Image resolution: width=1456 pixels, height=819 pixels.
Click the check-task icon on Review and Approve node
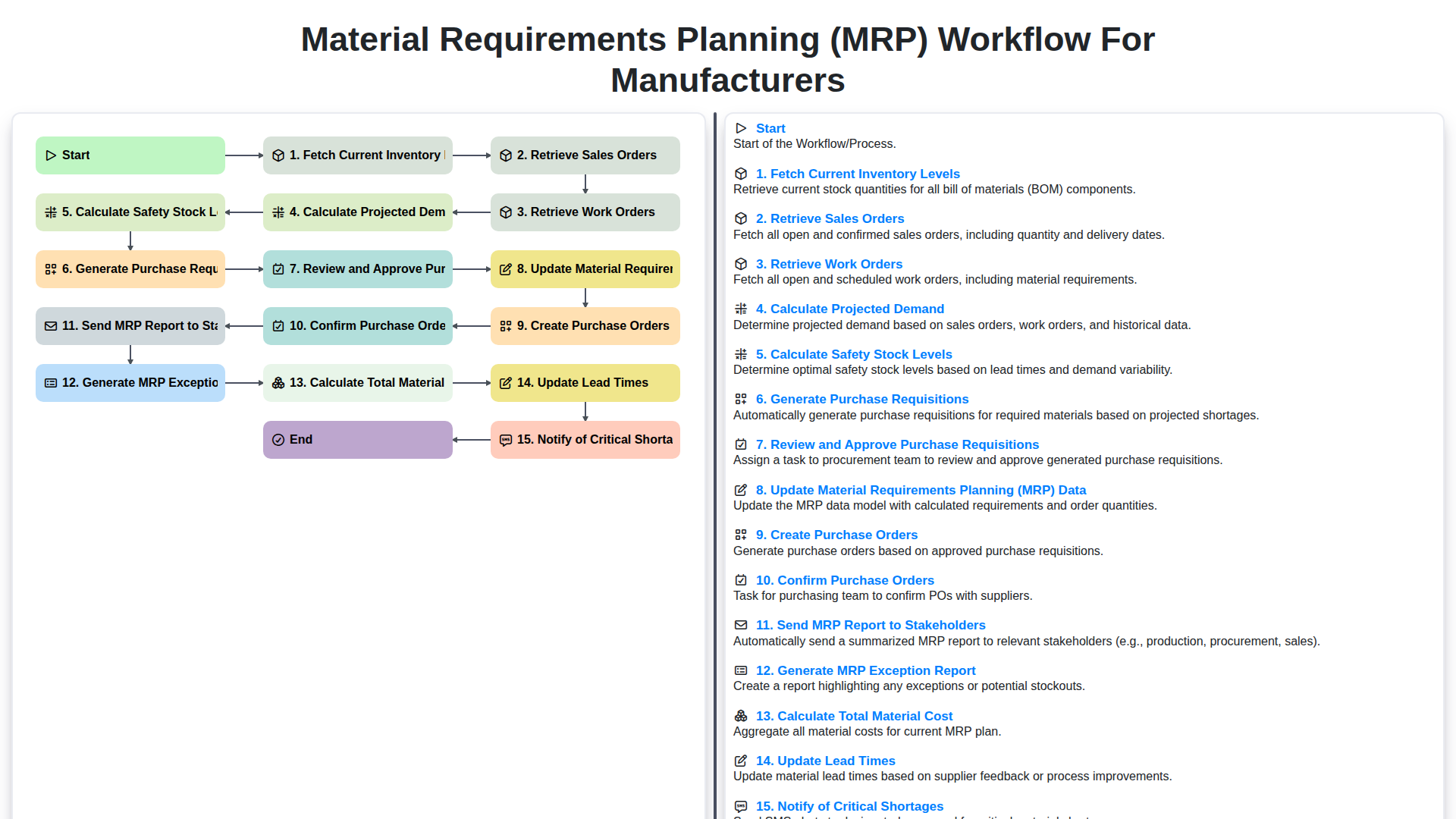point(278,268)
